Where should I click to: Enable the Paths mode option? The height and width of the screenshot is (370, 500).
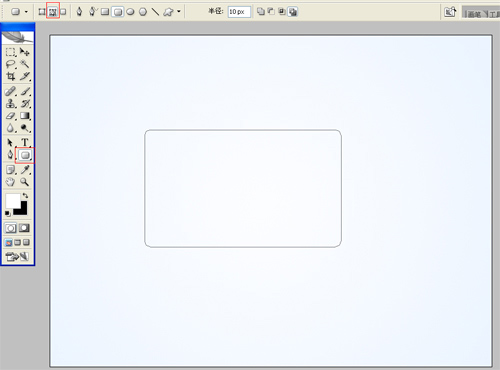click(53, 12)
